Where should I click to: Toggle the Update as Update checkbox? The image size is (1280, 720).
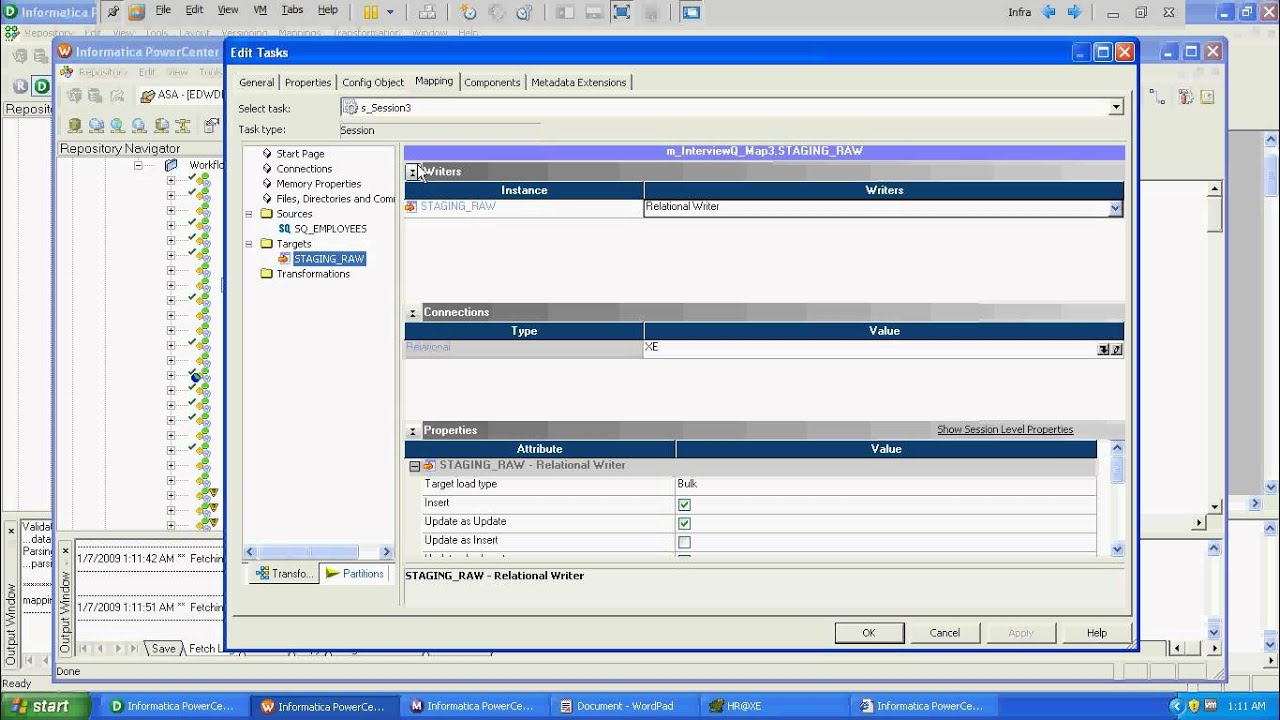tap(684, 523)
